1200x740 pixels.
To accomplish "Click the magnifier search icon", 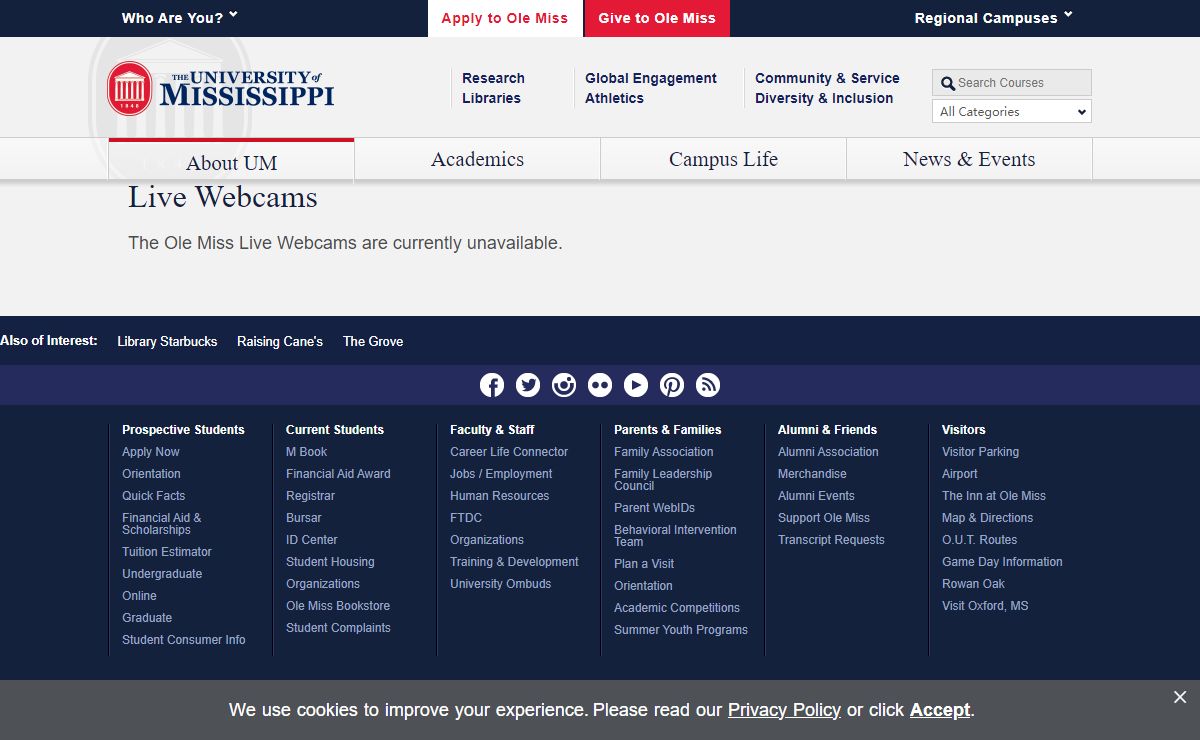I will click(948, 83).
